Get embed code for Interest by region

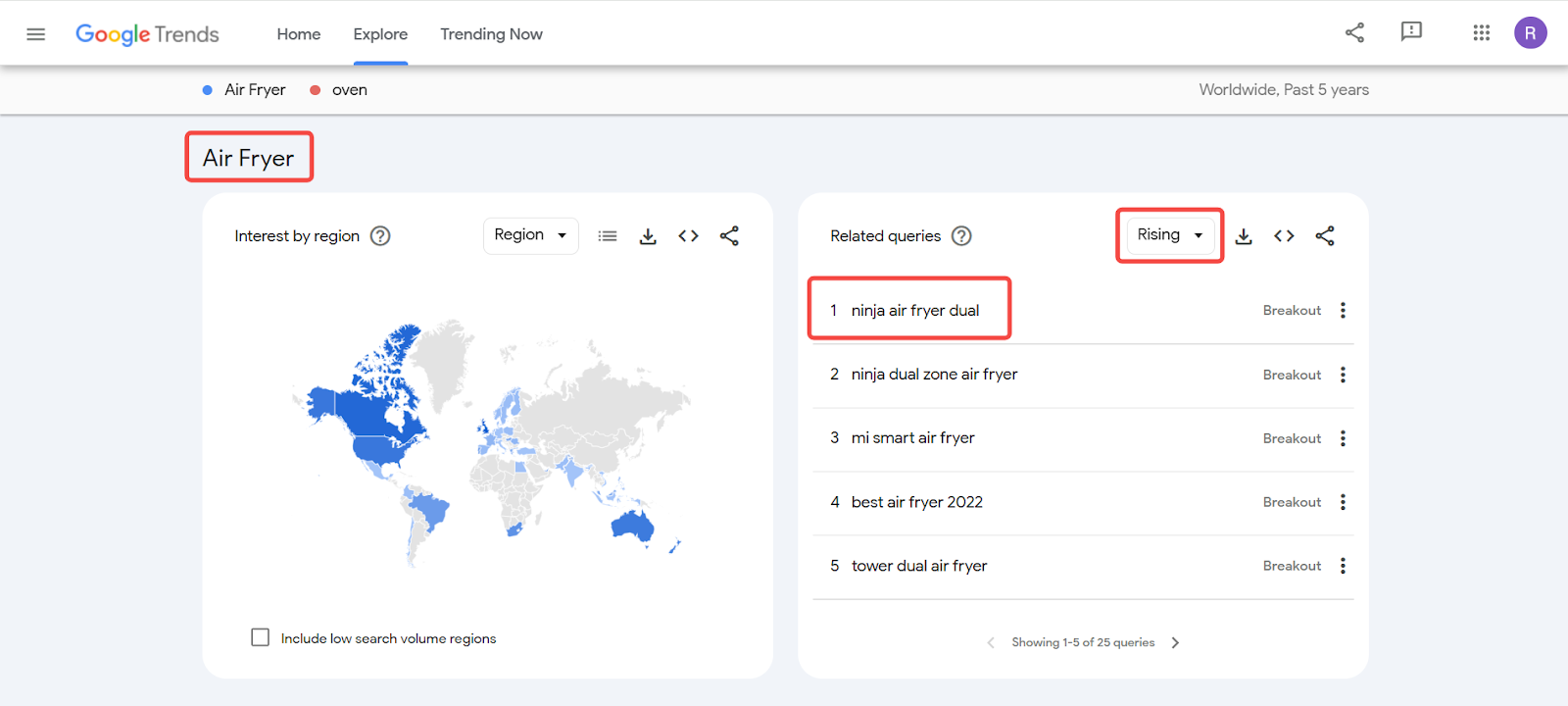688,236
